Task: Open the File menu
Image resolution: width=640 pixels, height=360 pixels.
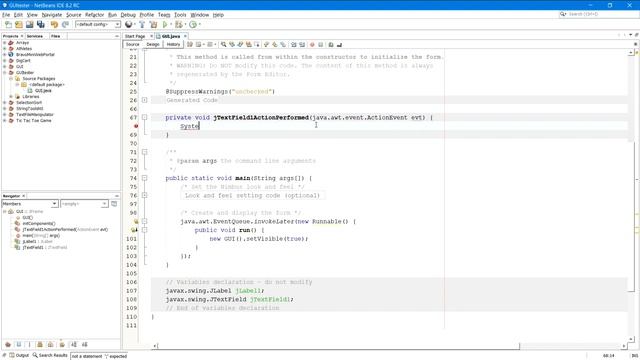Action: tap(6, 15)
